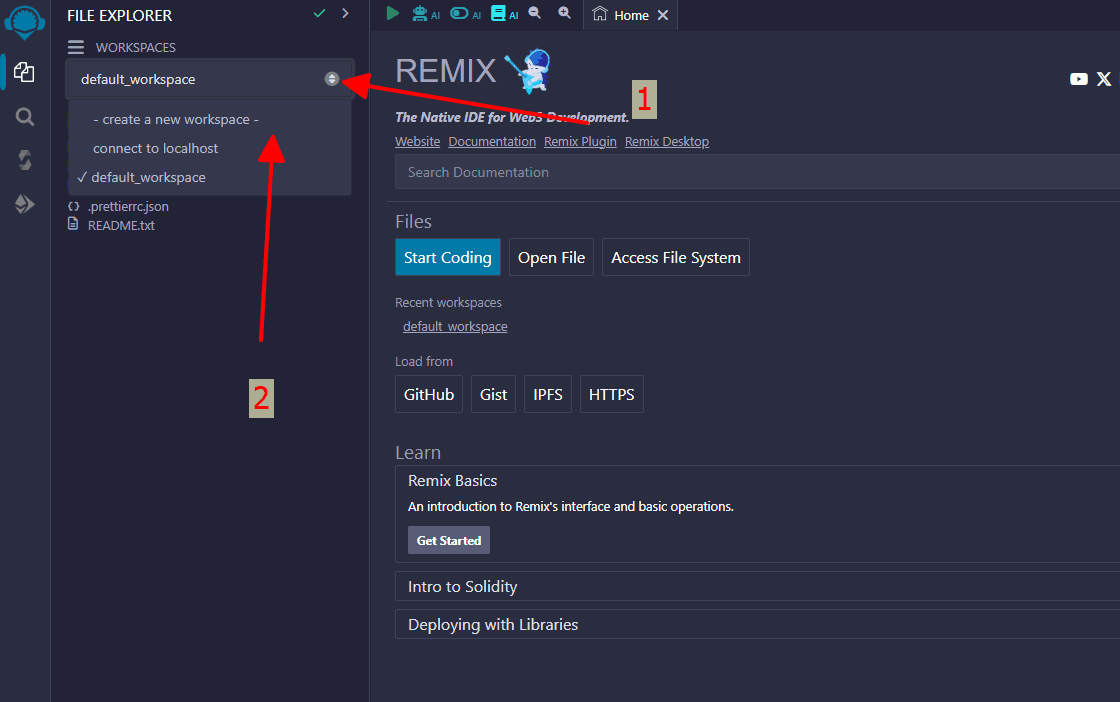Screen dimensions: 1120x702
Task: Open the default_workspace dropdown selector
Action: click(x=210, y=79)
